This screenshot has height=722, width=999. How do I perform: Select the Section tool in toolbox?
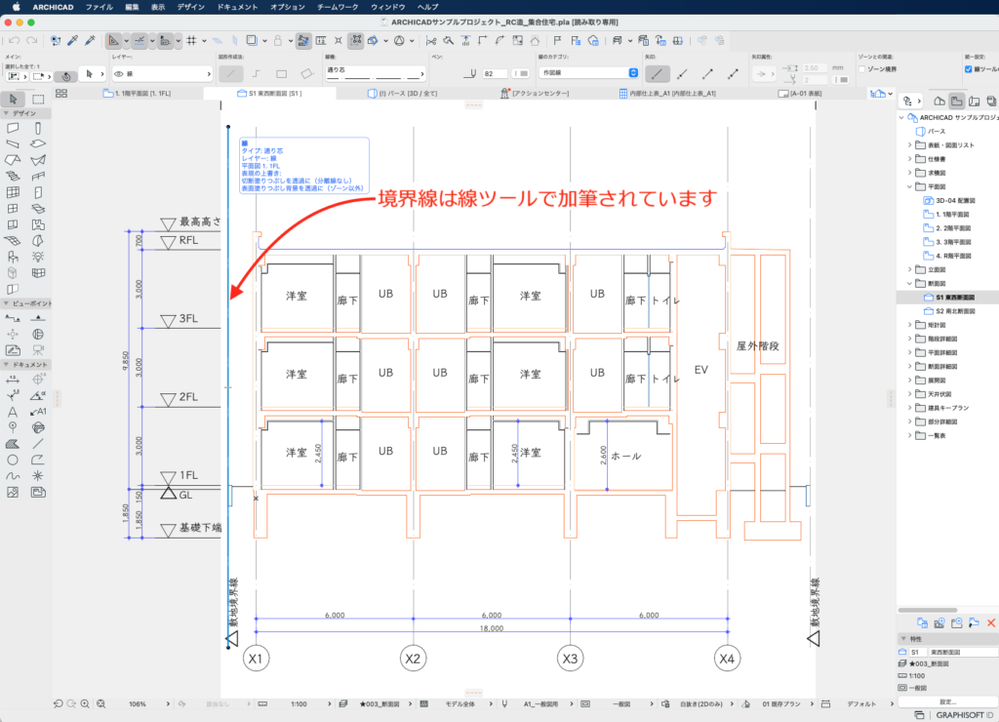[x=13, y=318]
